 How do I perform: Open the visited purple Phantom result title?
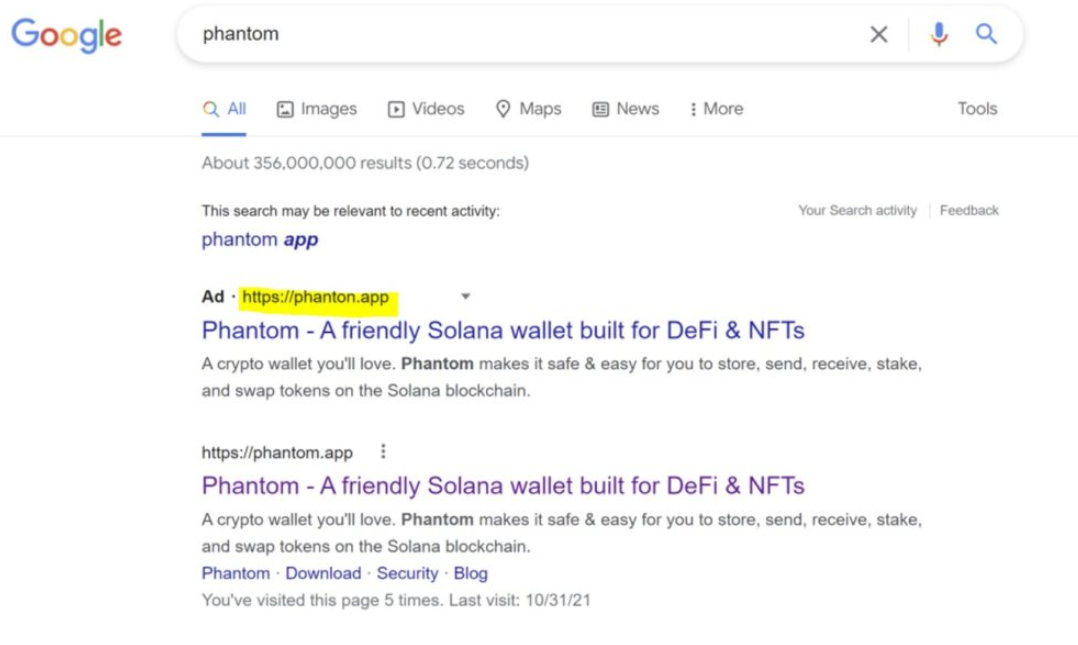click(x=503, y=486)
